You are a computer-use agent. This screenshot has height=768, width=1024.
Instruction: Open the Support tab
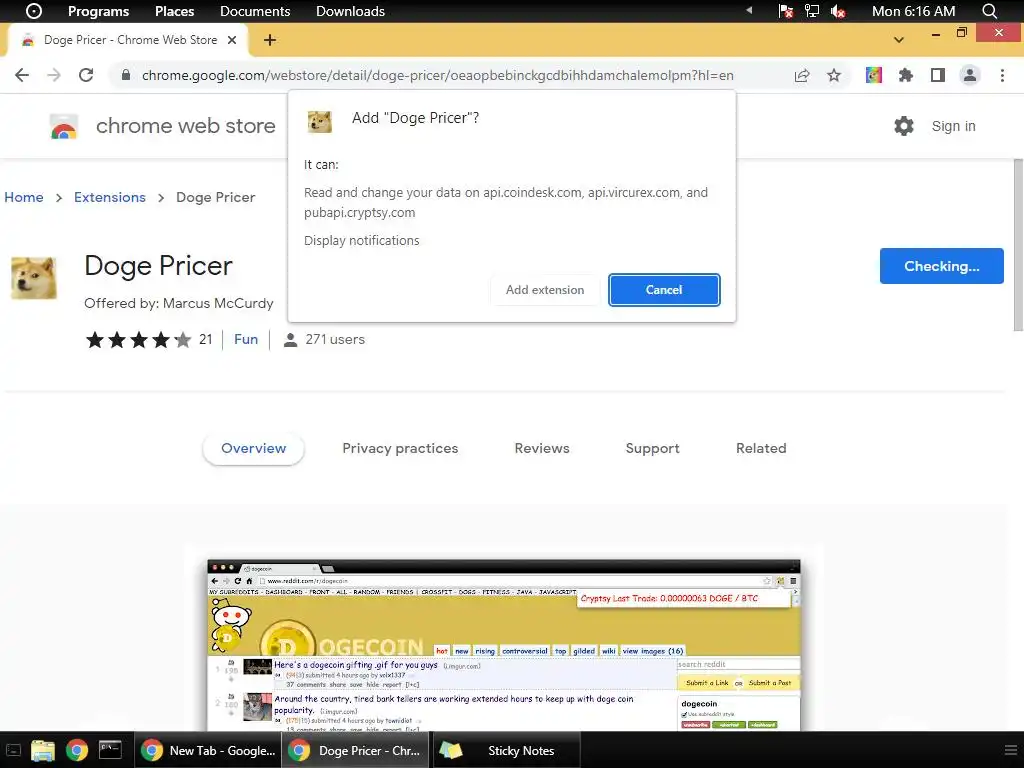coord(652,449)
